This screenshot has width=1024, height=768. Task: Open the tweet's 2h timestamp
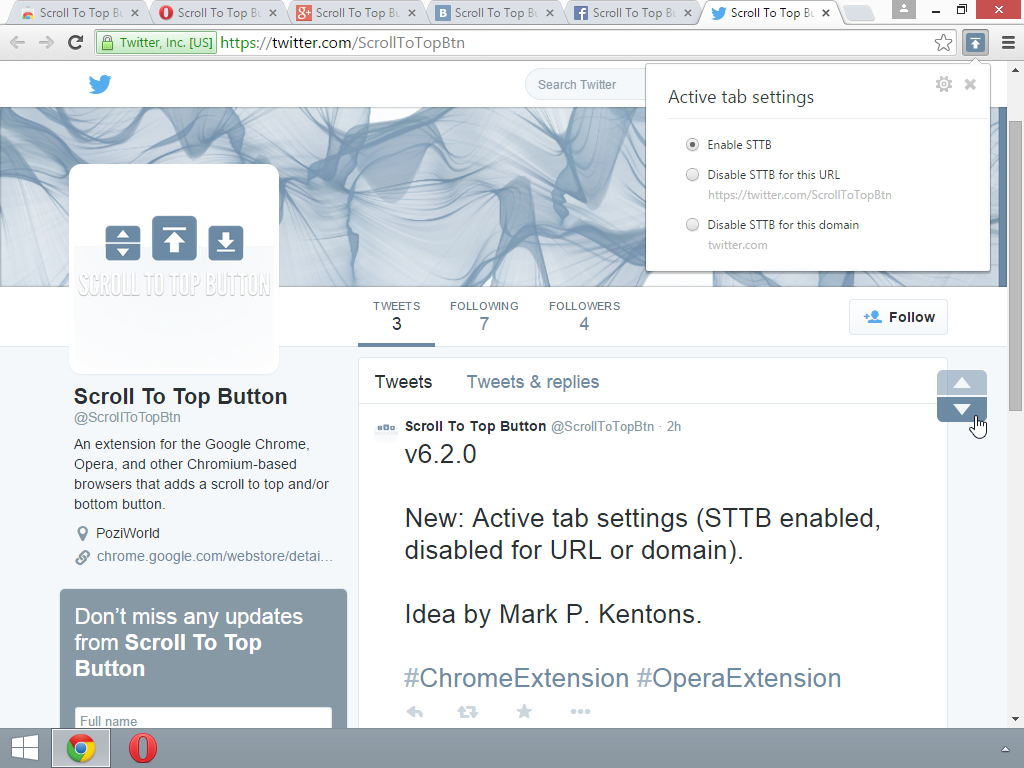tap(673, 426)
